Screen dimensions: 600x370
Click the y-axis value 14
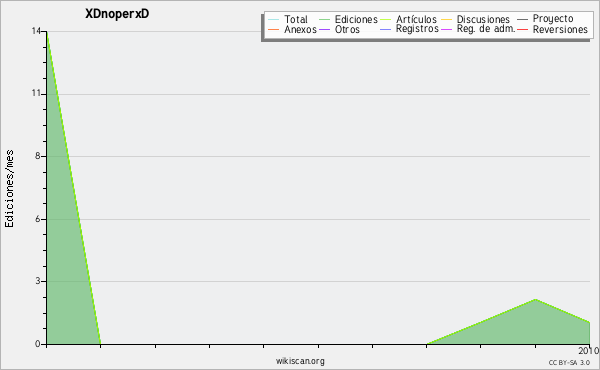(36, 31)
